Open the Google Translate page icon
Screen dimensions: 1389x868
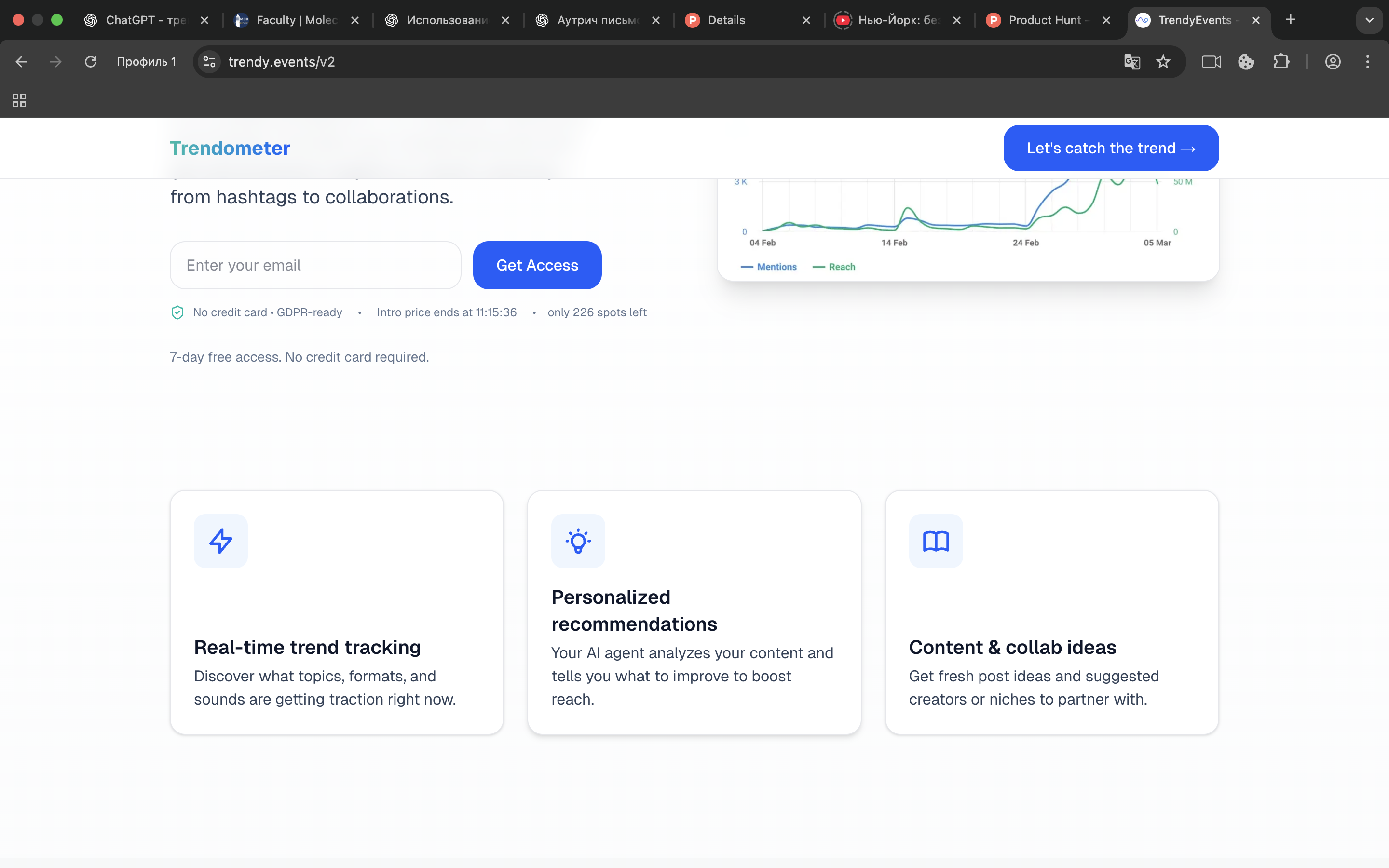pyautogui.click(x=1132, y=61)
